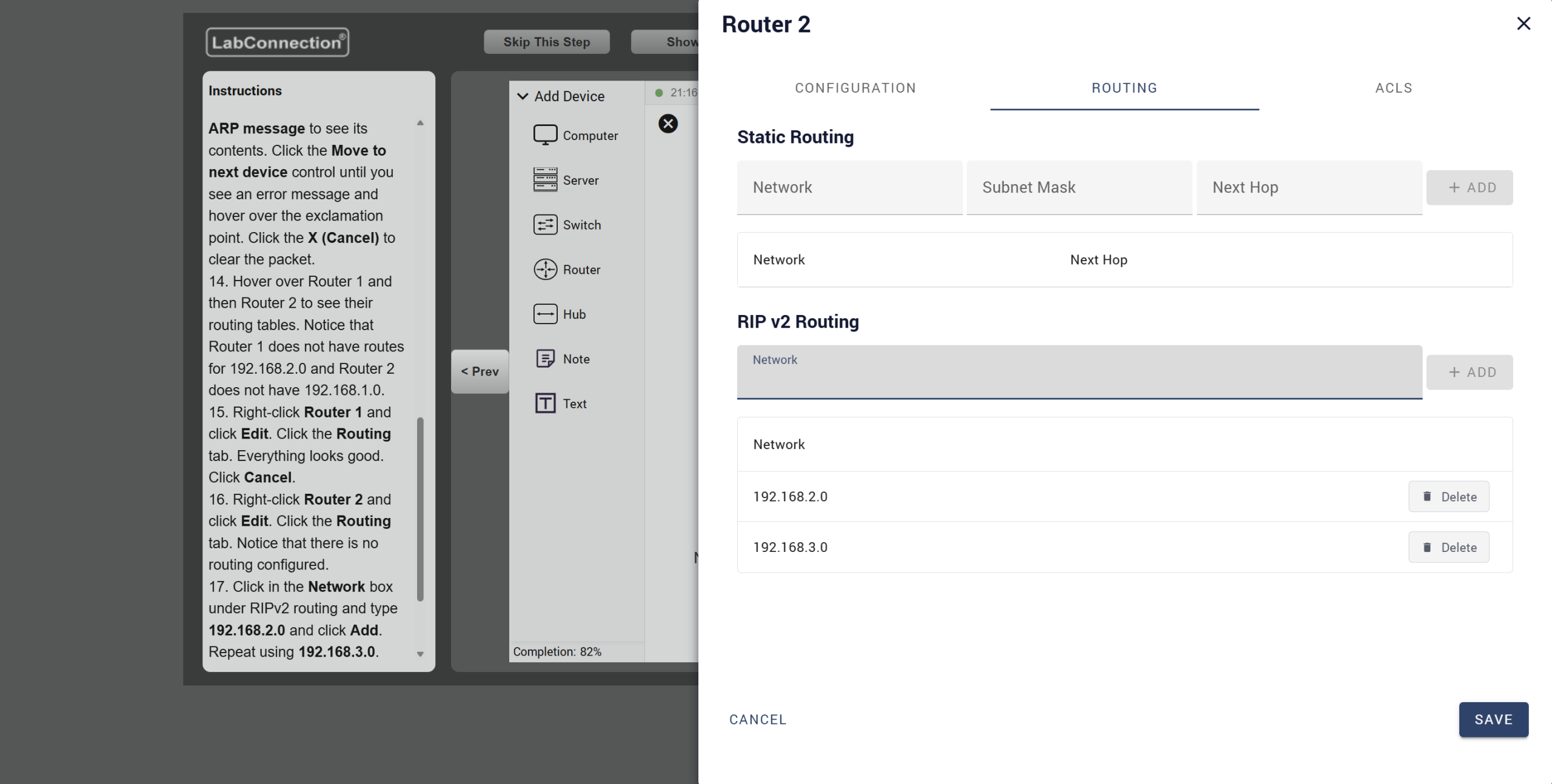Select the Note icon
The width and height of the screenshot is (1552, 784).
click(x=545, y=359)
